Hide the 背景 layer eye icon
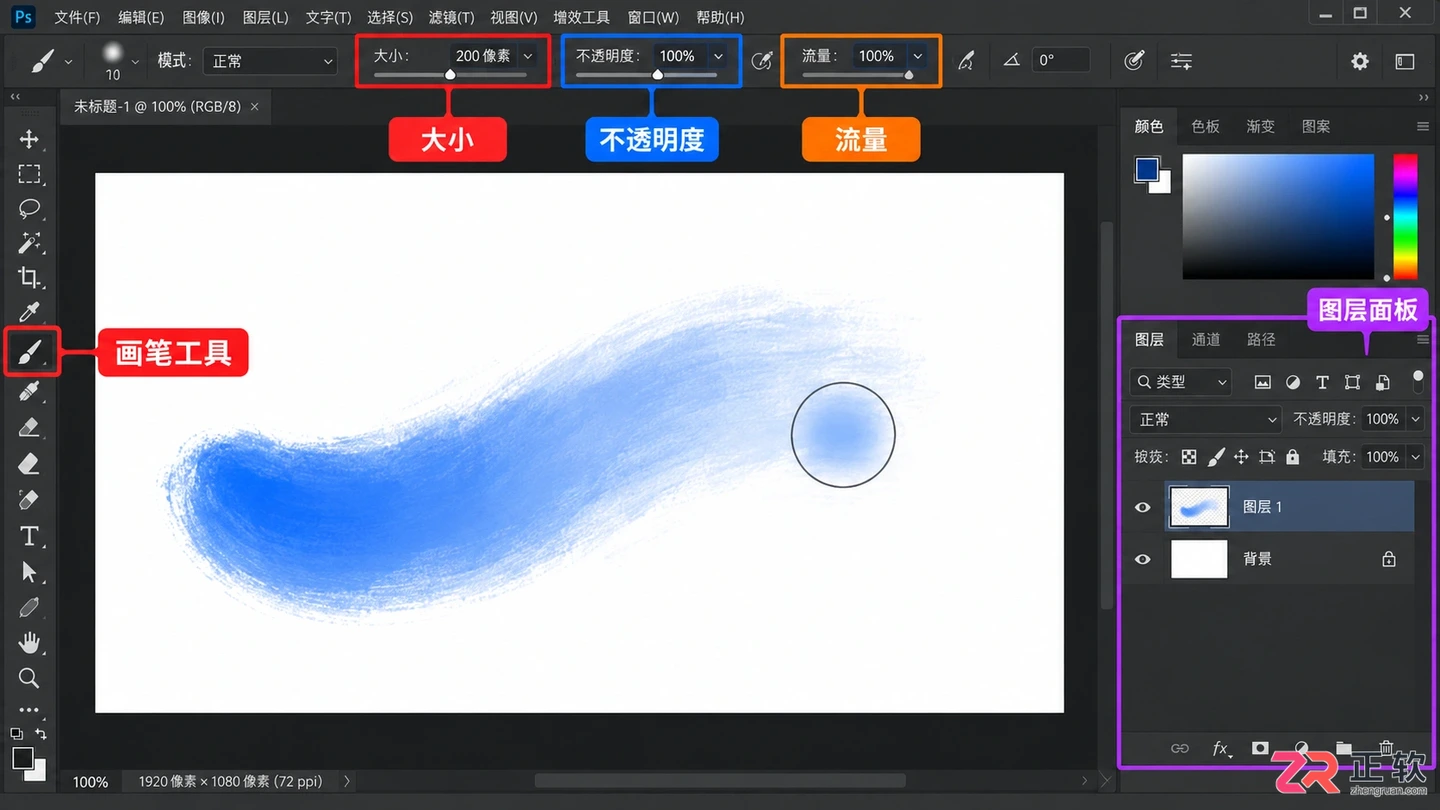Viewport: 1440px width, 810px height. pos(1142,560)
